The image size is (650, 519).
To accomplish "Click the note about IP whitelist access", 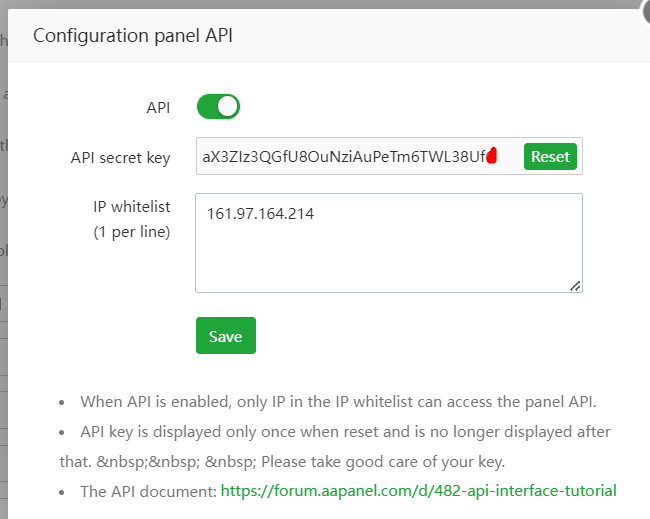I will [x=338, y=402].
